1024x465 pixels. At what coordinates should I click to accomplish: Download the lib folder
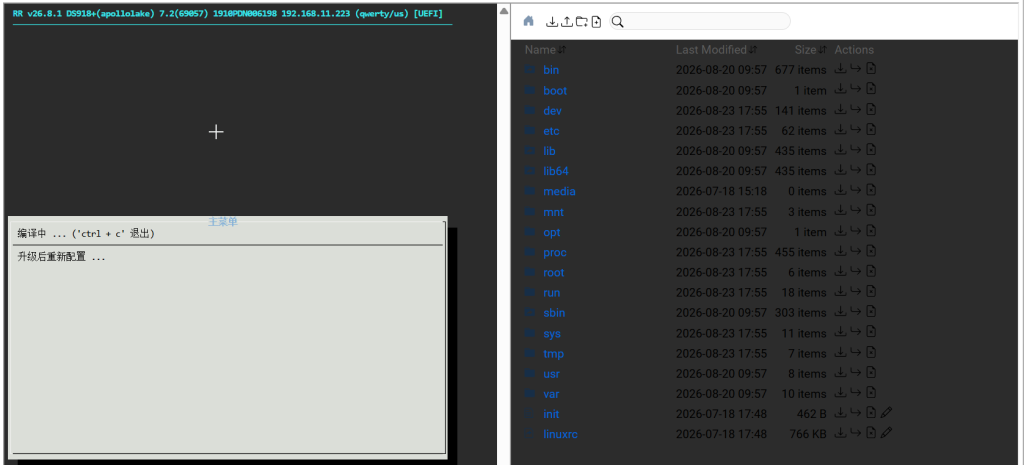pos(841,150)
